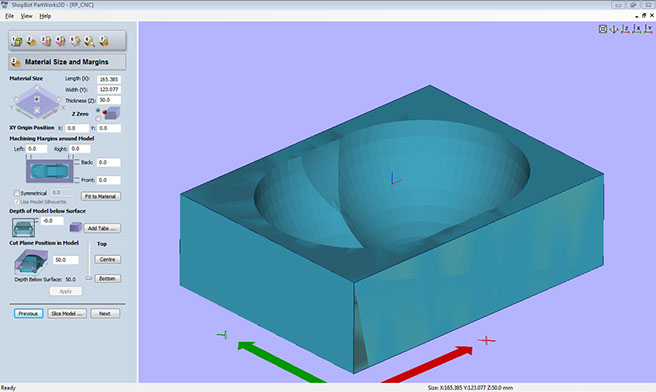Image resolution: width=656 pixels, height=392 pixels.
Task: Restore the inner document window
Action: [x=644, y=15]
